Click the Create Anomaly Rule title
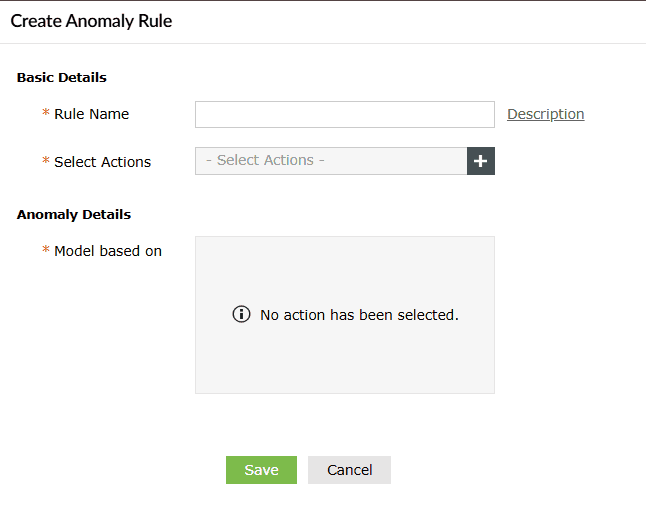This screenshot has width=646, height=515. (x=91, y=21)
